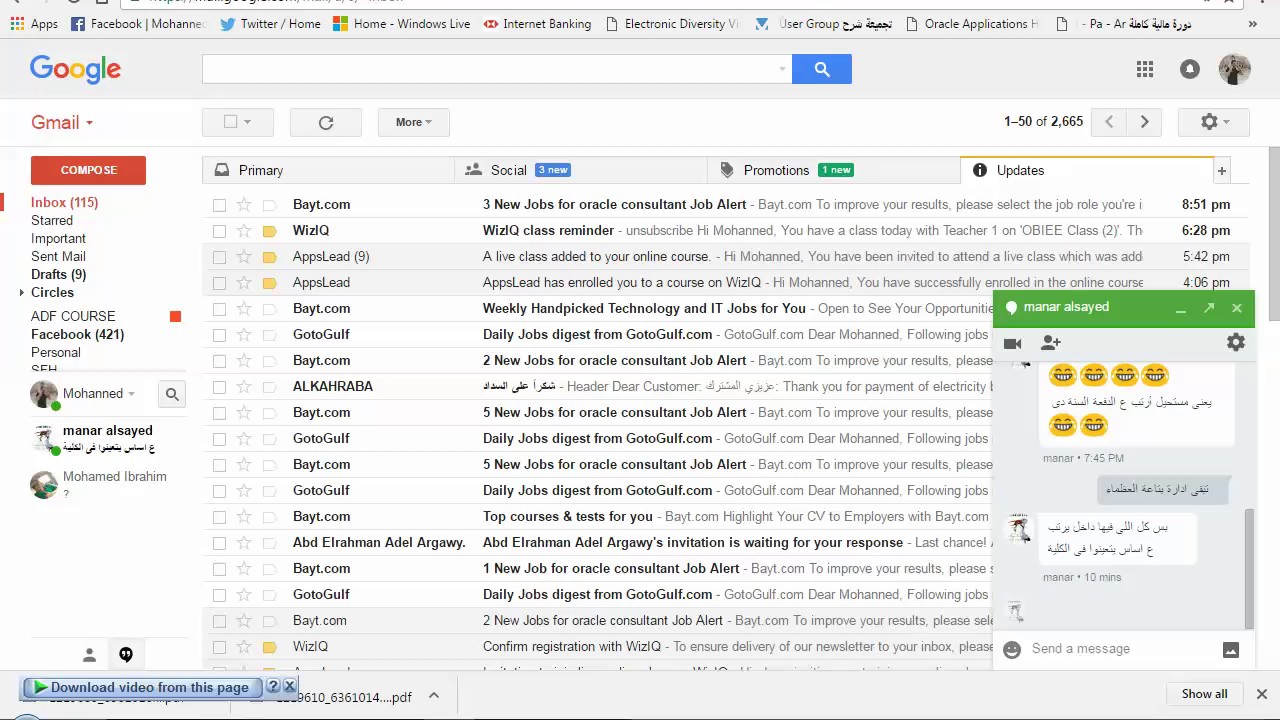Star the WizIQ class reminder email
The width and height of the screenshot is (1280, 720).
coord(244,230)
